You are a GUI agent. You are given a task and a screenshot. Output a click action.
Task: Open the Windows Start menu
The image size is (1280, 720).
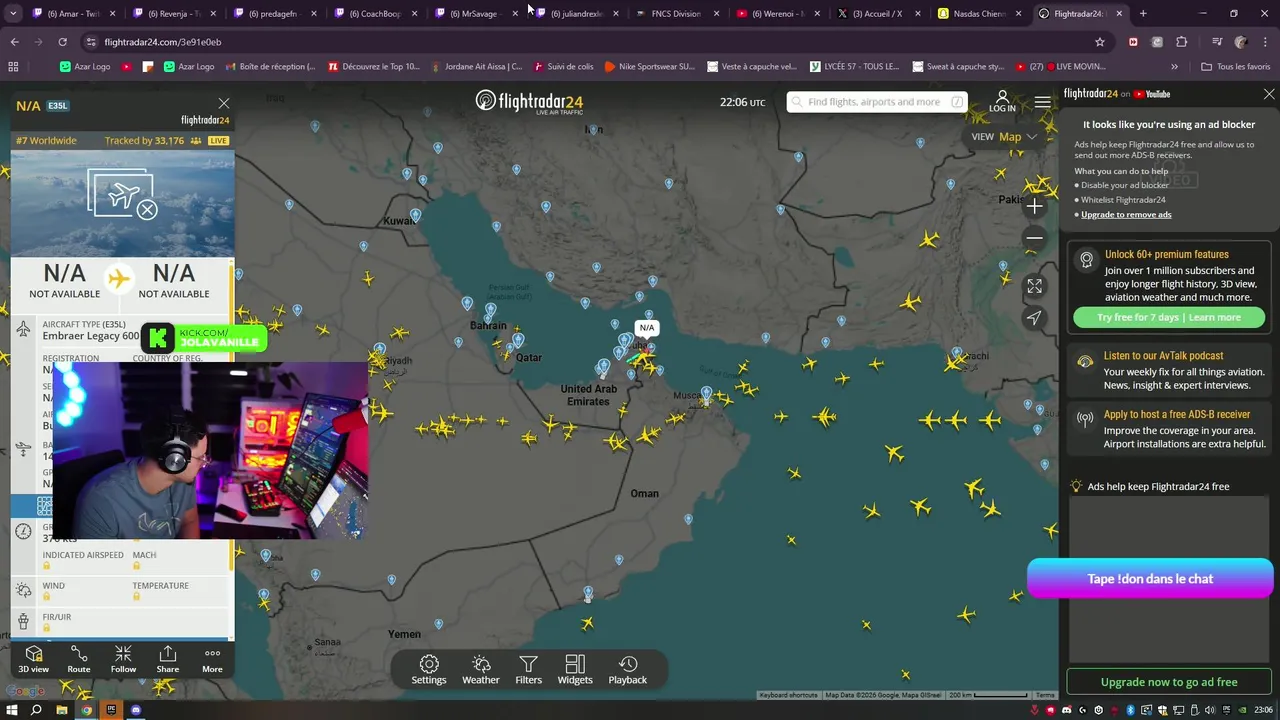[12, 710]
